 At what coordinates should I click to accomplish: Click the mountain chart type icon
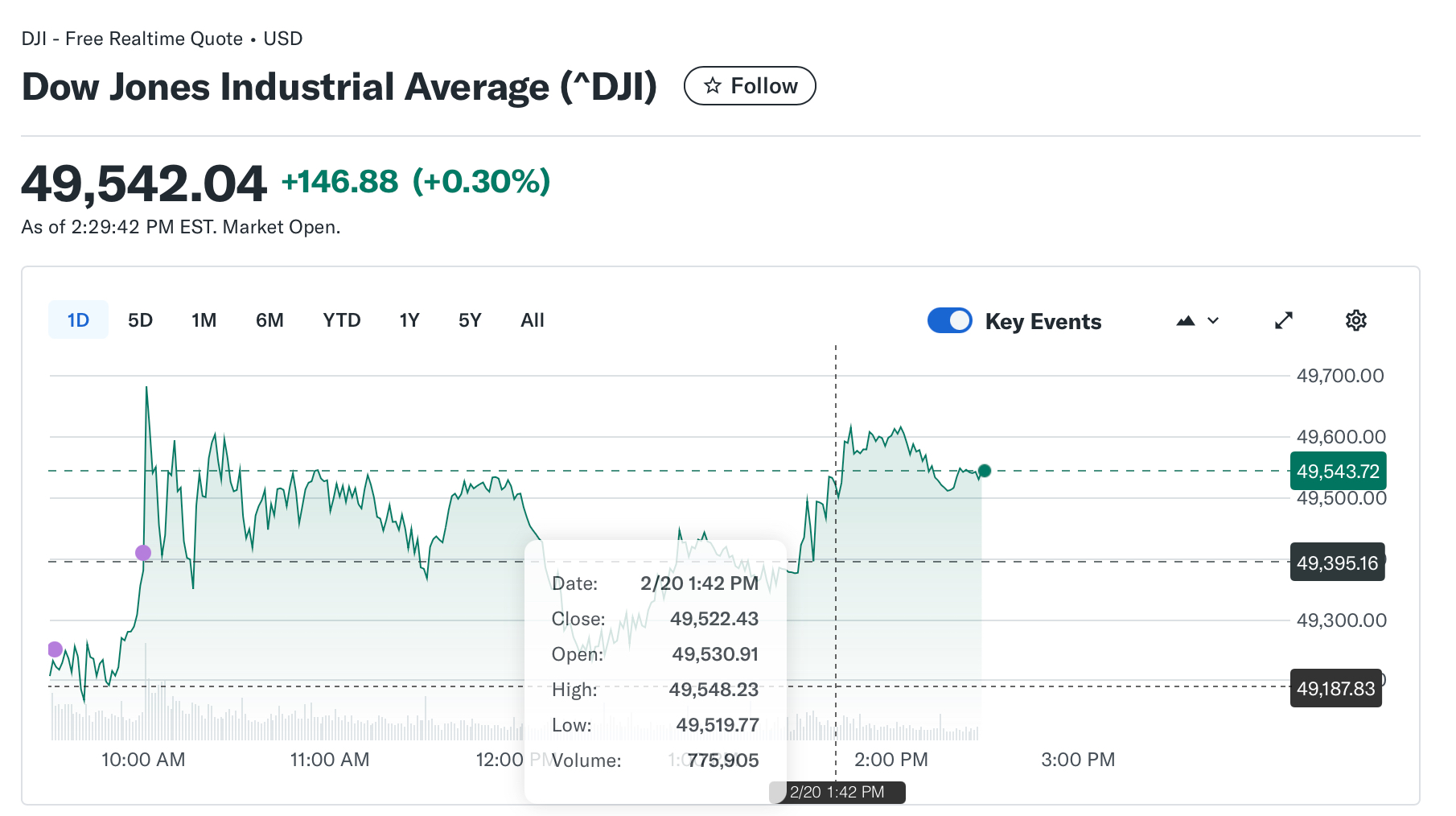pyautogui.click(x=1186, y=320)
